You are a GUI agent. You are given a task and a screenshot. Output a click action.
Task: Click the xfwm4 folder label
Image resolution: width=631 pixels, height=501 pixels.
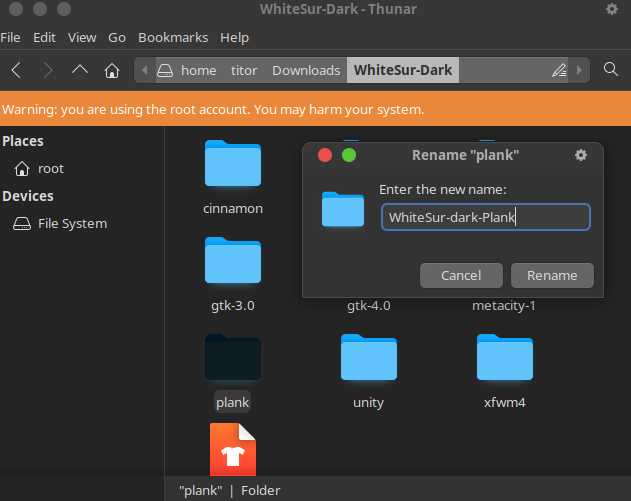click(505, 402)
